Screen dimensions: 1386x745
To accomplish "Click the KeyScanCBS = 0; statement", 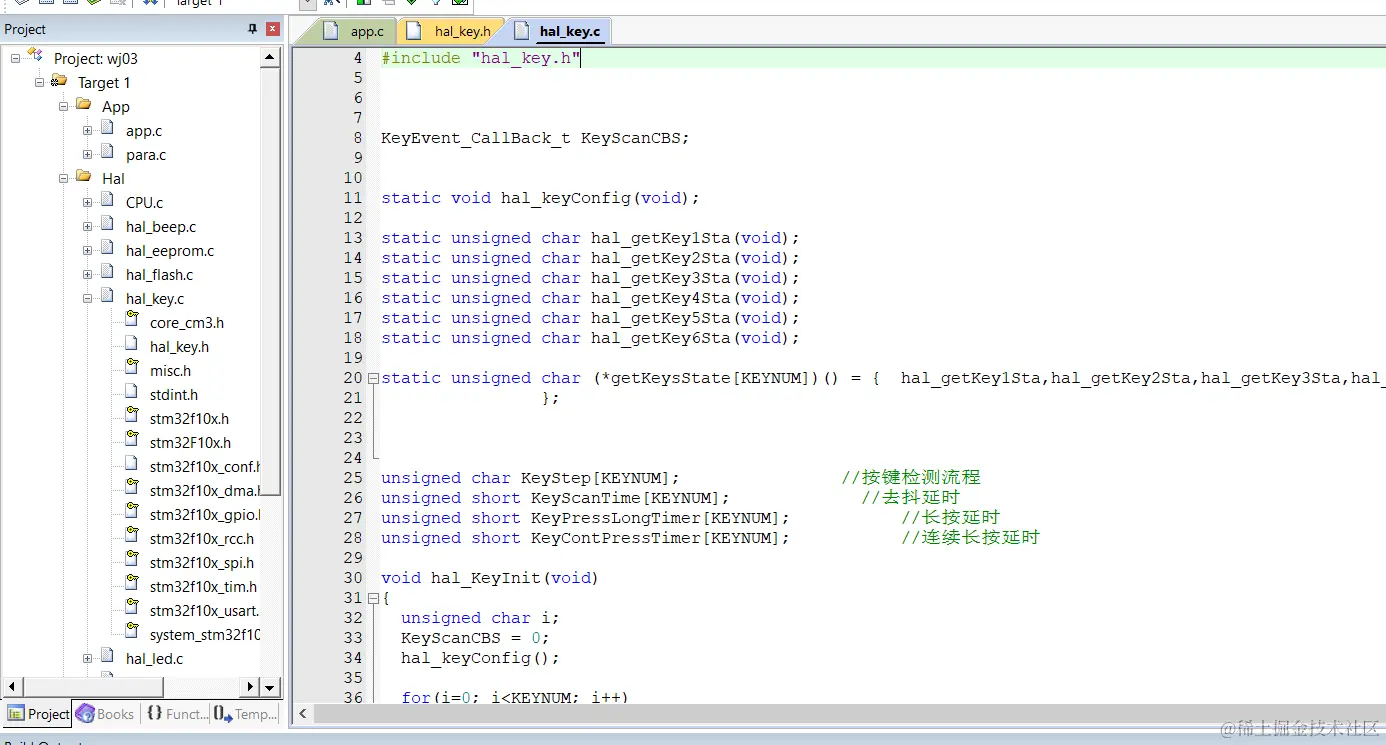I will tap(475, 638).
